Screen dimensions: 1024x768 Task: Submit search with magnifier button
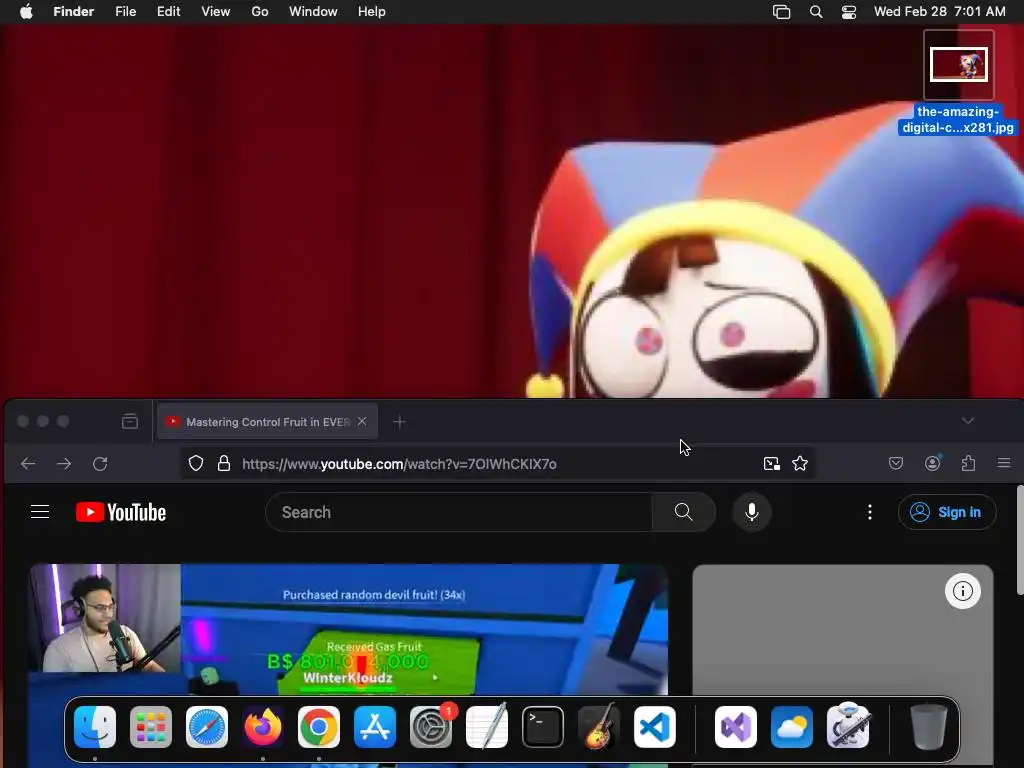coord(684,512)
